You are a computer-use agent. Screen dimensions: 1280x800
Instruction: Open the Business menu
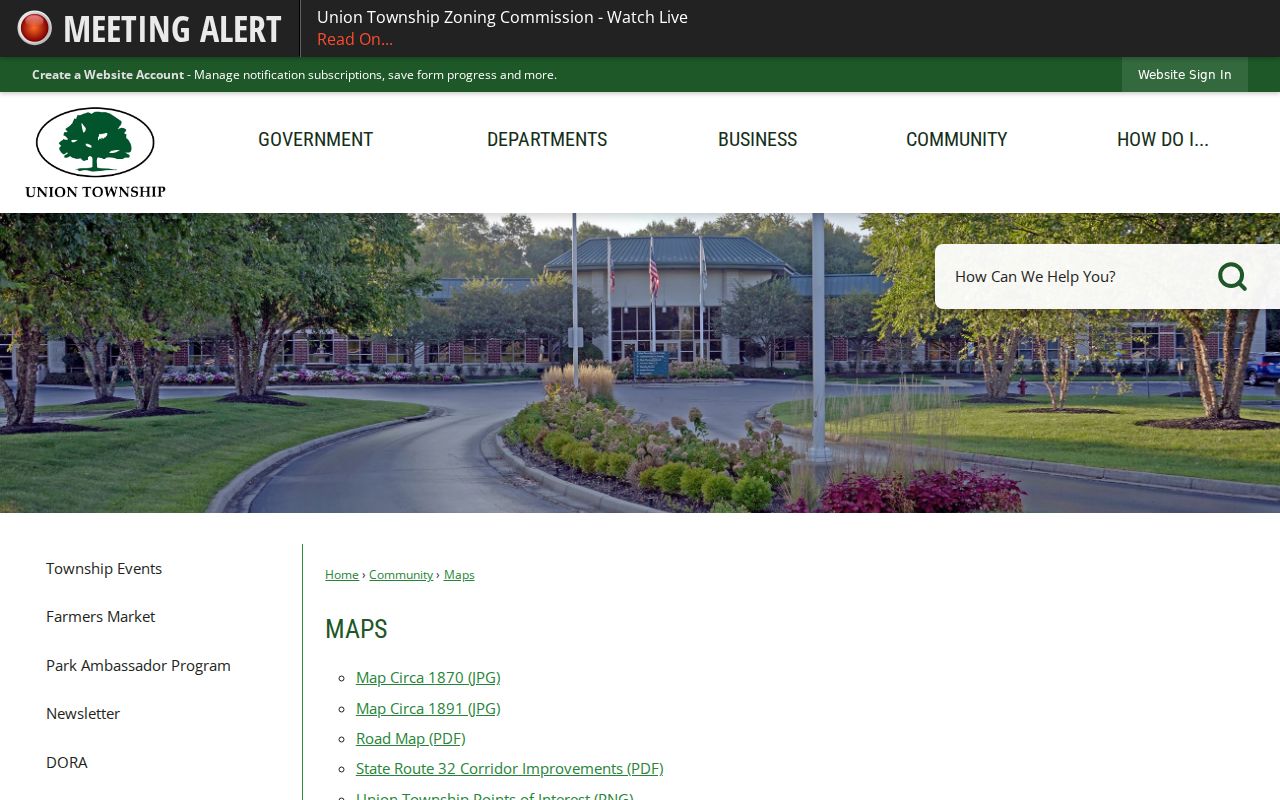click(x=757, y=140)
